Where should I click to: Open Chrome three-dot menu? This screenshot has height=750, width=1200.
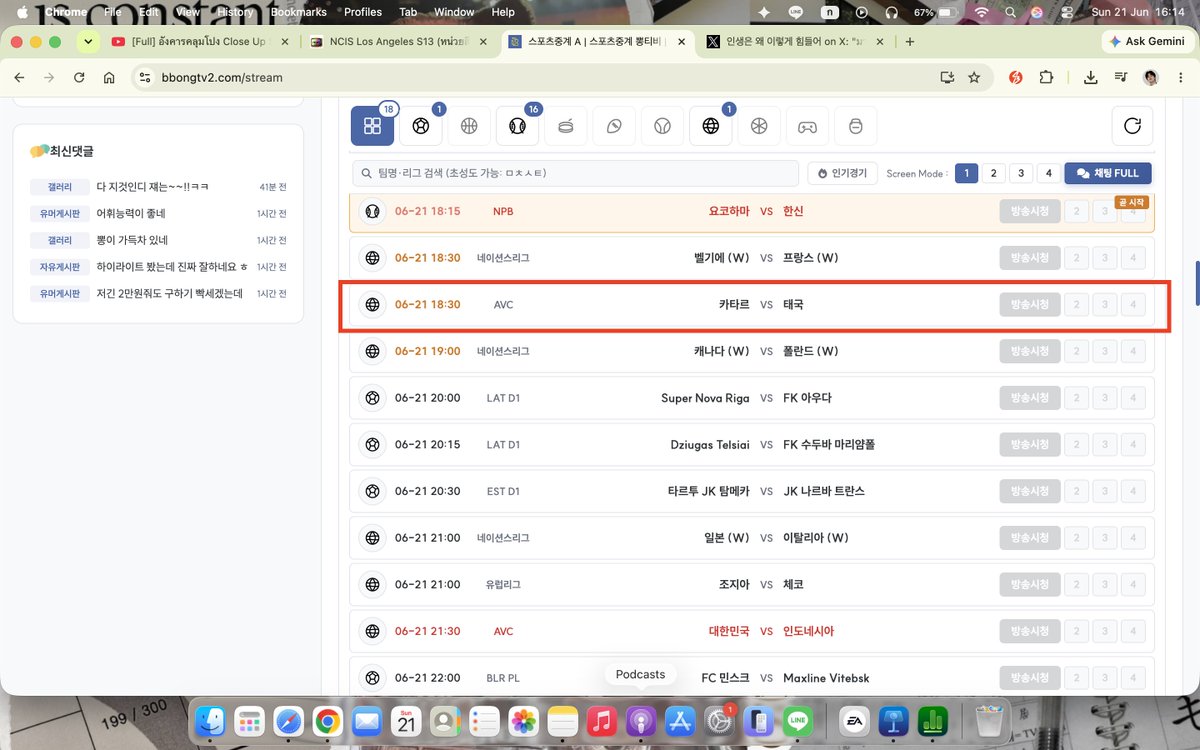1181,77
